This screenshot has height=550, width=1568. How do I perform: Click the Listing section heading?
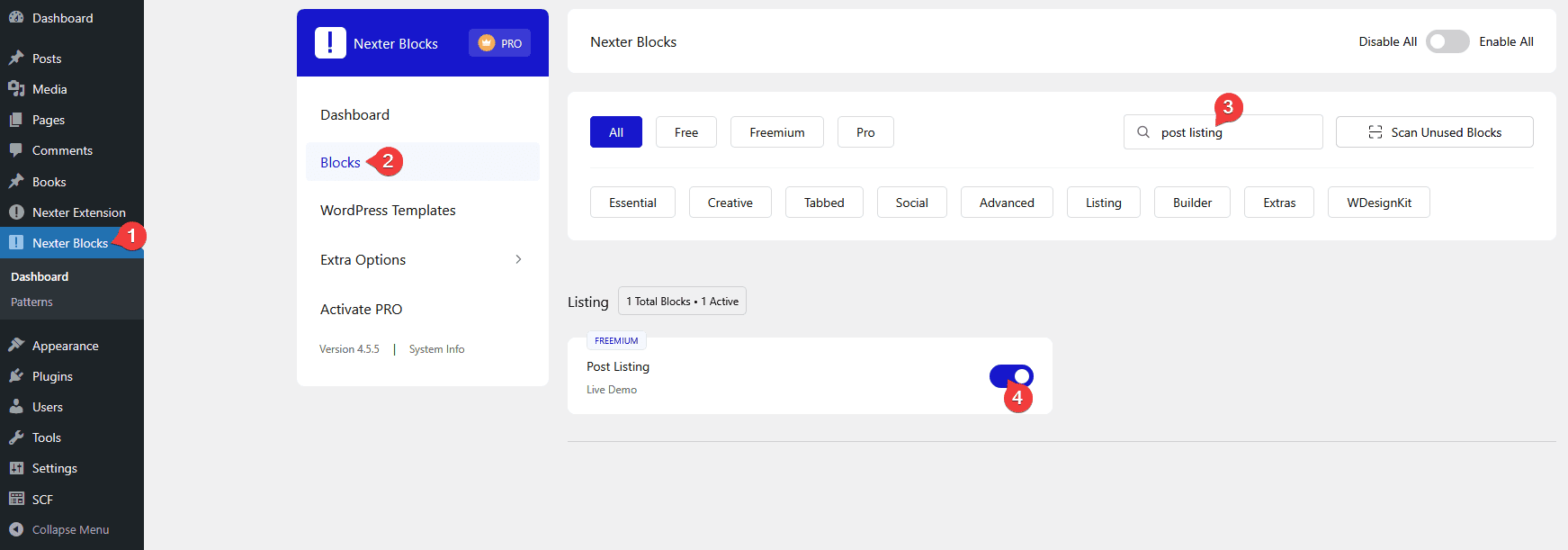(588, 302)
